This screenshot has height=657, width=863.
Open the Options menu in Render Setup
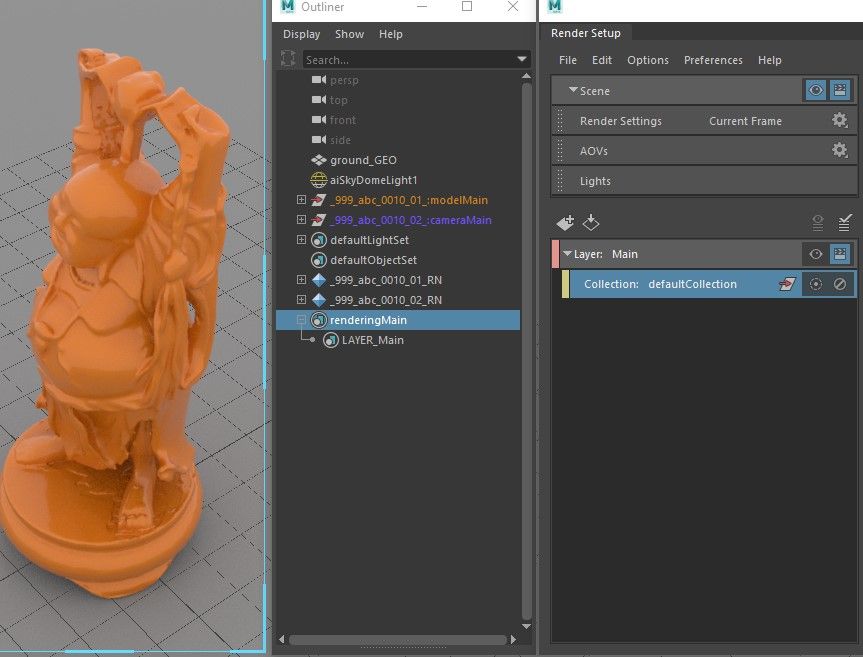pos(647,60)
